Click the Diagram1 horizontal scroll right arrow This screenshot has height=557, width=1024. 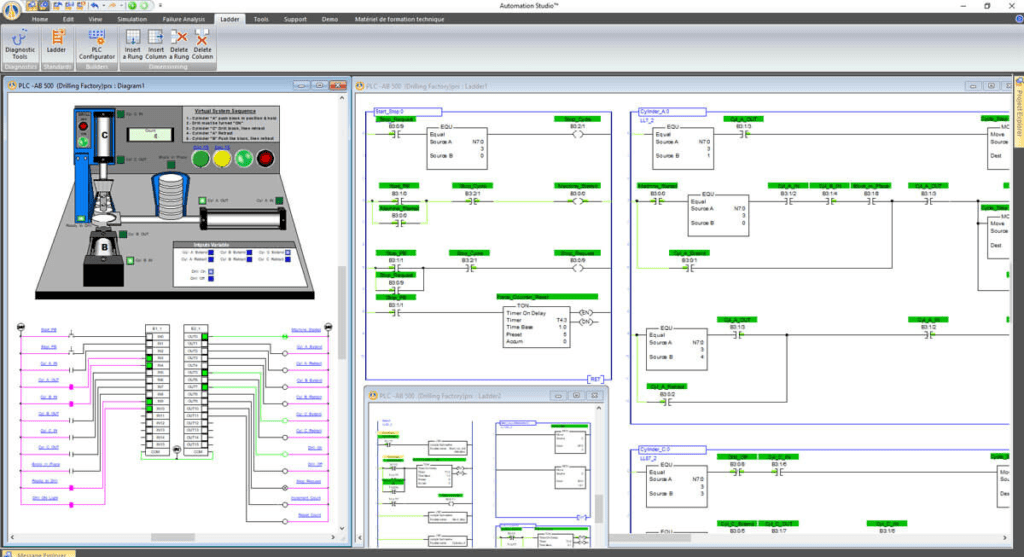tap(333, 537)
